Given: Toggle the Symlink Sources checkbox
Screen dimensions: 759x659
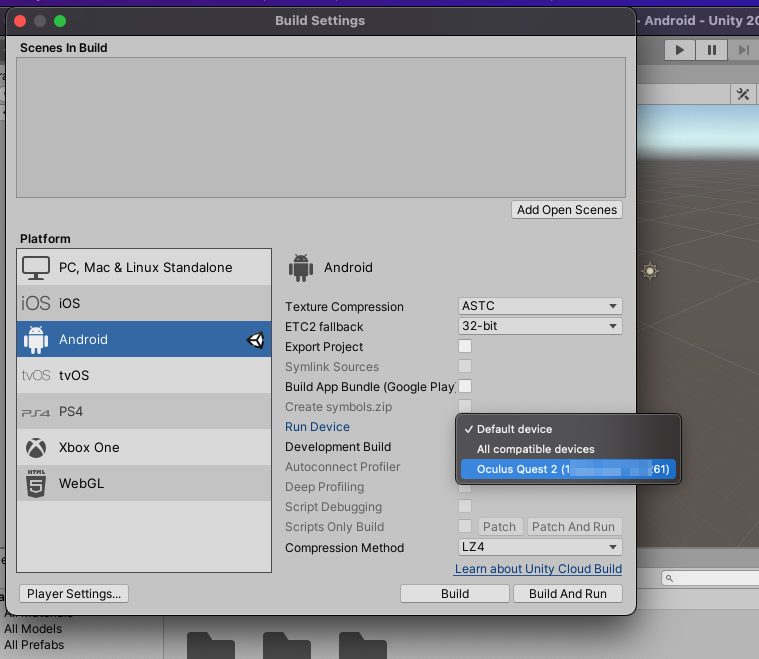Looking at the screenshot, I should 465,366.
